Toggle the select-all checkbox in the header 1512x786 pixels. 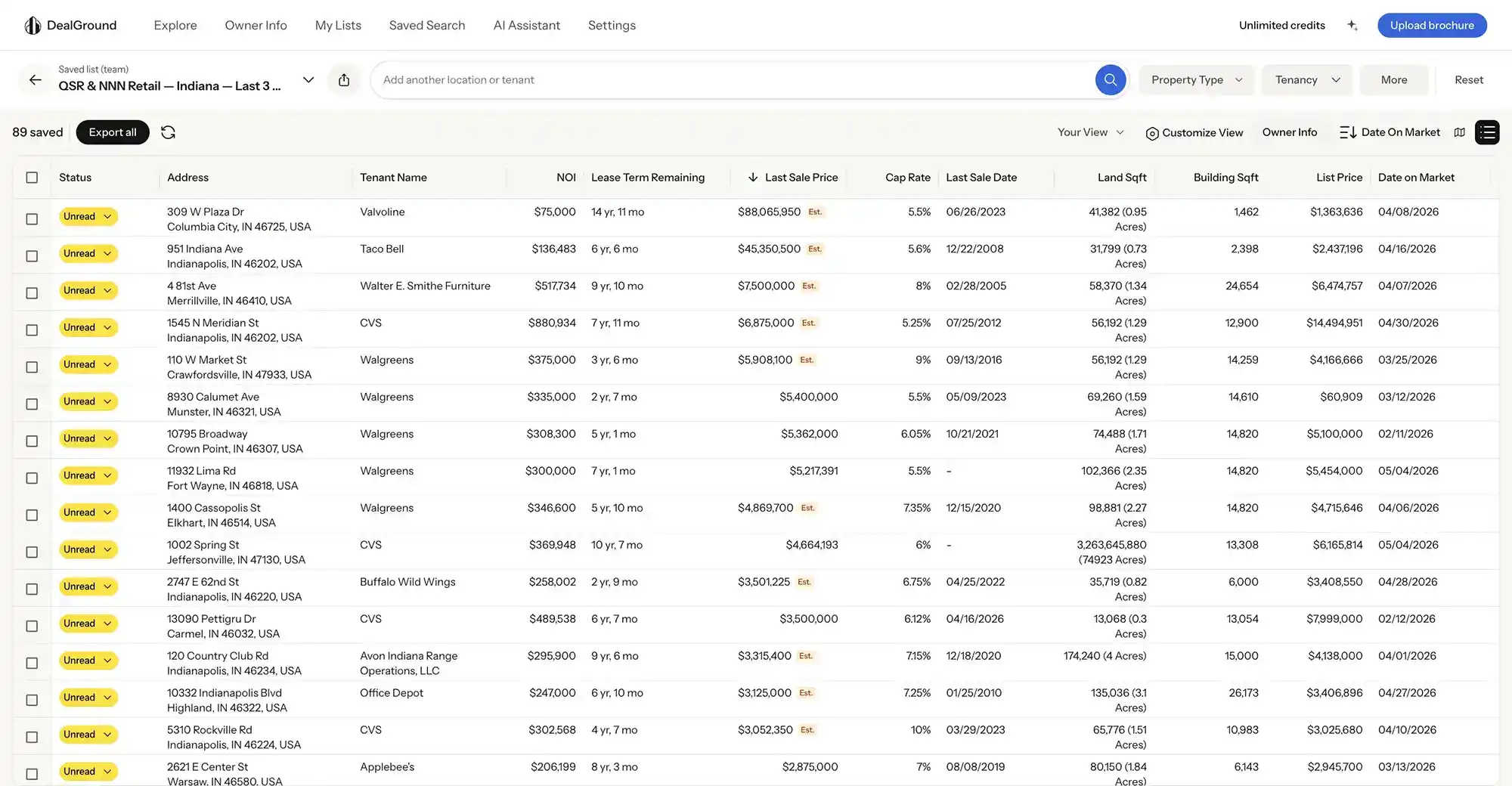pyautogui.click(x=32, y=178)
